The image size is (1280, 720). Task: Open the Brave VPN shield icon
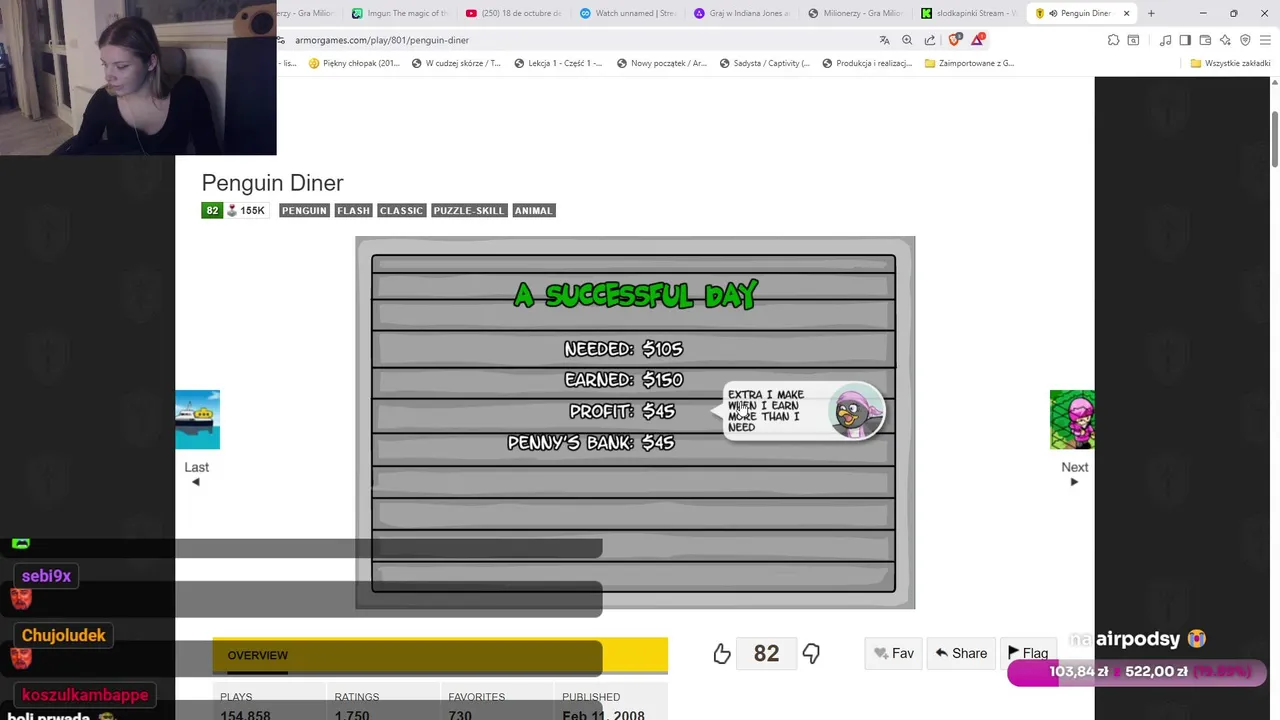pyautogui.click(x=1245, y=40)
